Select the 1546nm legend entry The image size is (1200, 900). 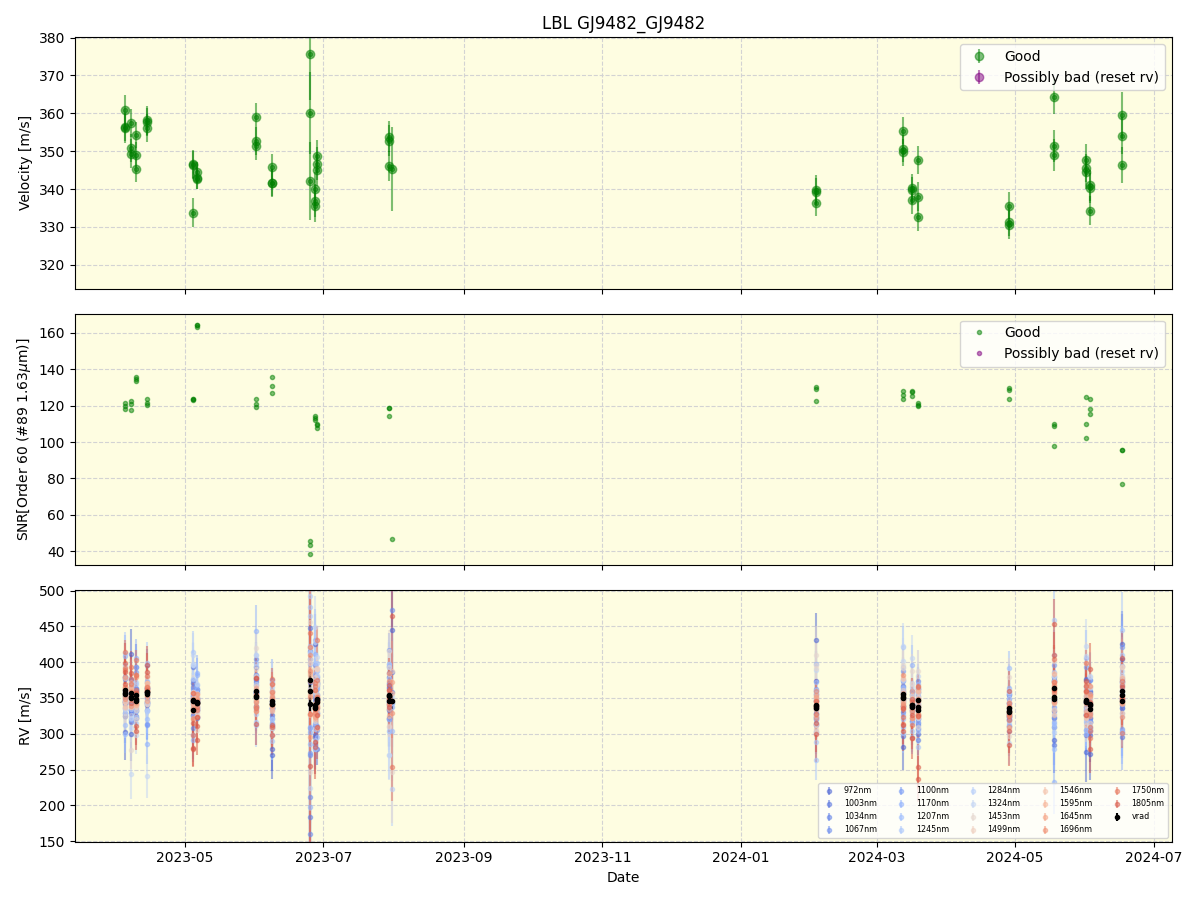(x=1066, y=790)
